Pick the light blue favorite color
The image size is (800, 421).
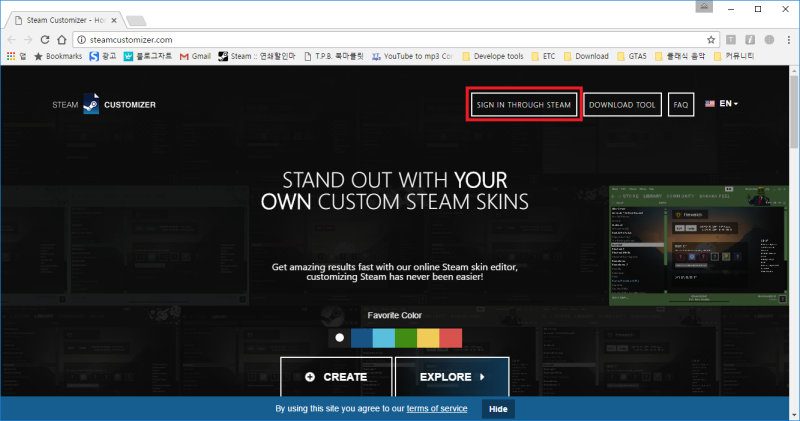(384, 338)
